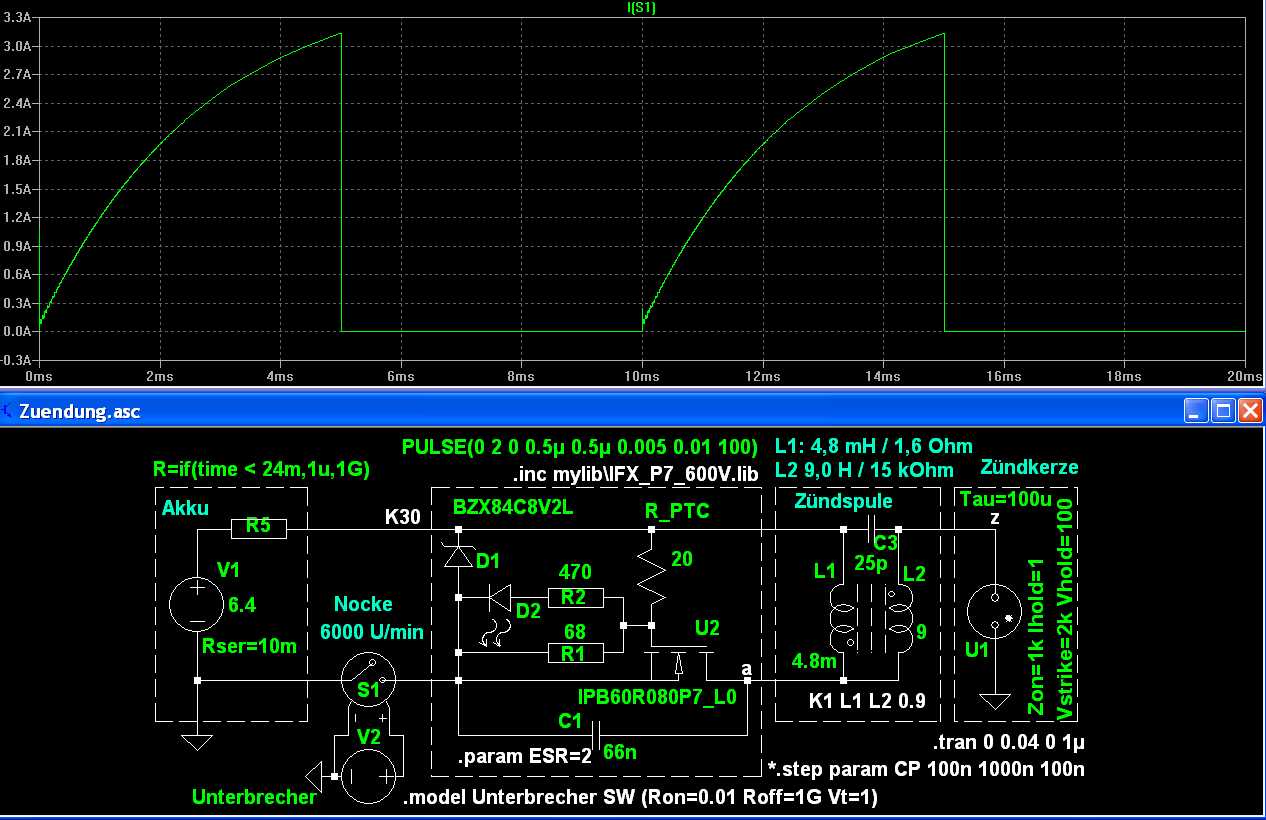
Task: Click the R5 resistor in the Akku box
Action: tap(258, 528)
